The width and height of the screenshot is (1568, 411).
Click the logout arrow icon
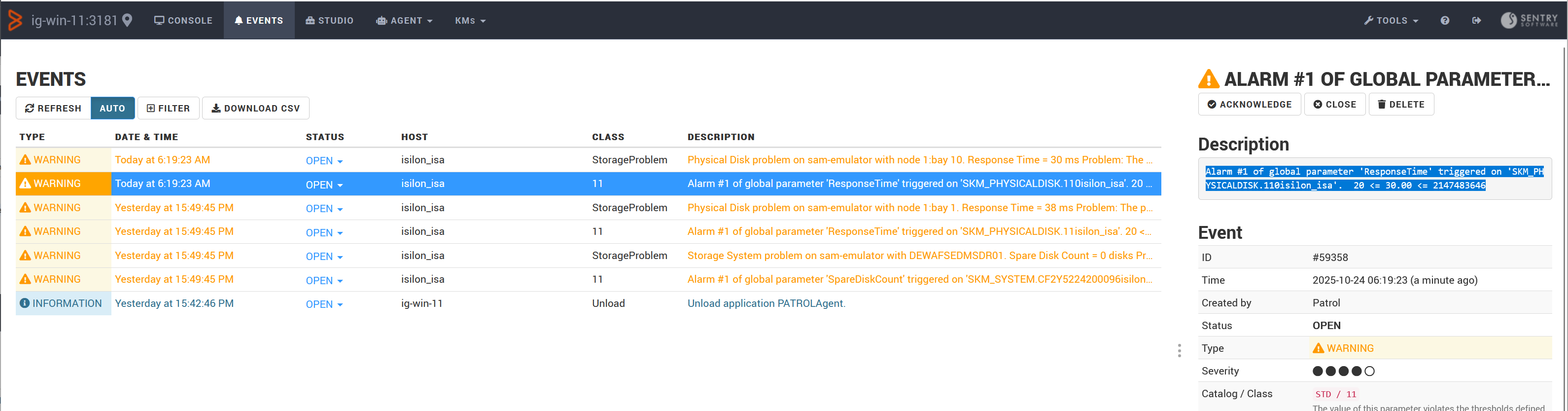pos(1476,20)
